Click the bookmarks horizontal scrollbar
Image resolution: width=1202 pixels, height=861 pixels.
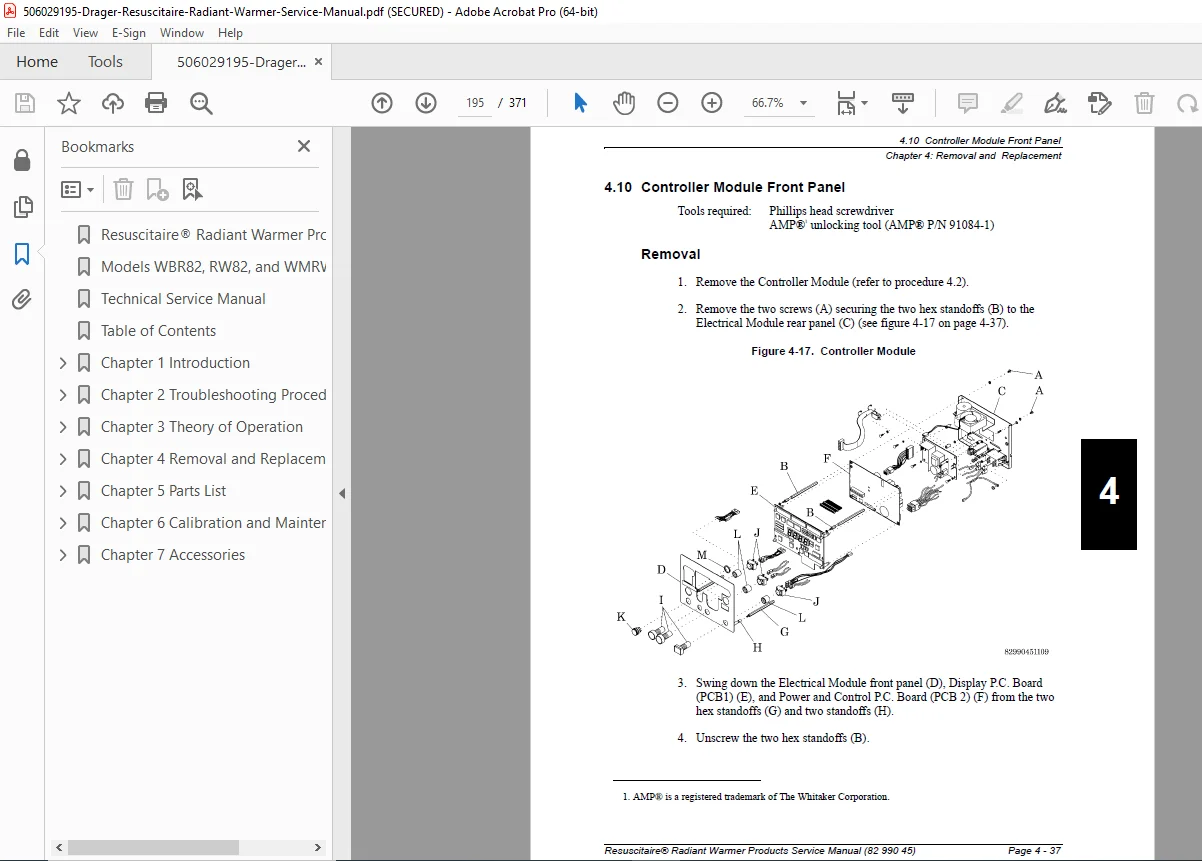point(154,848)
